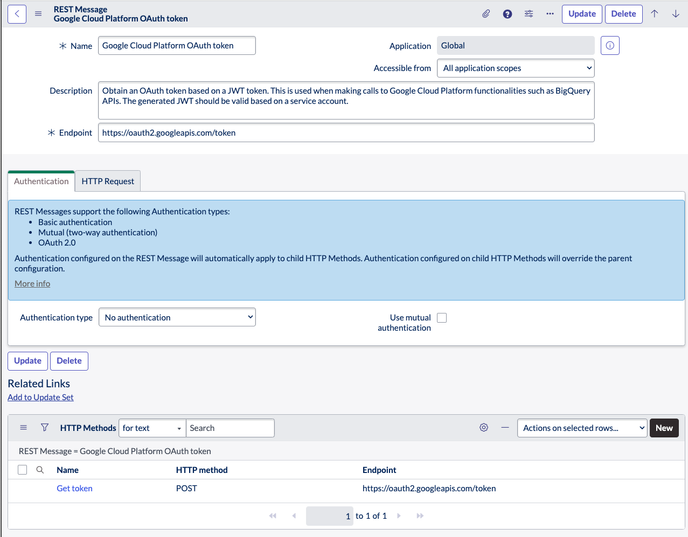Toggle Use mutual authentication checkbox

tap(442, 318)
